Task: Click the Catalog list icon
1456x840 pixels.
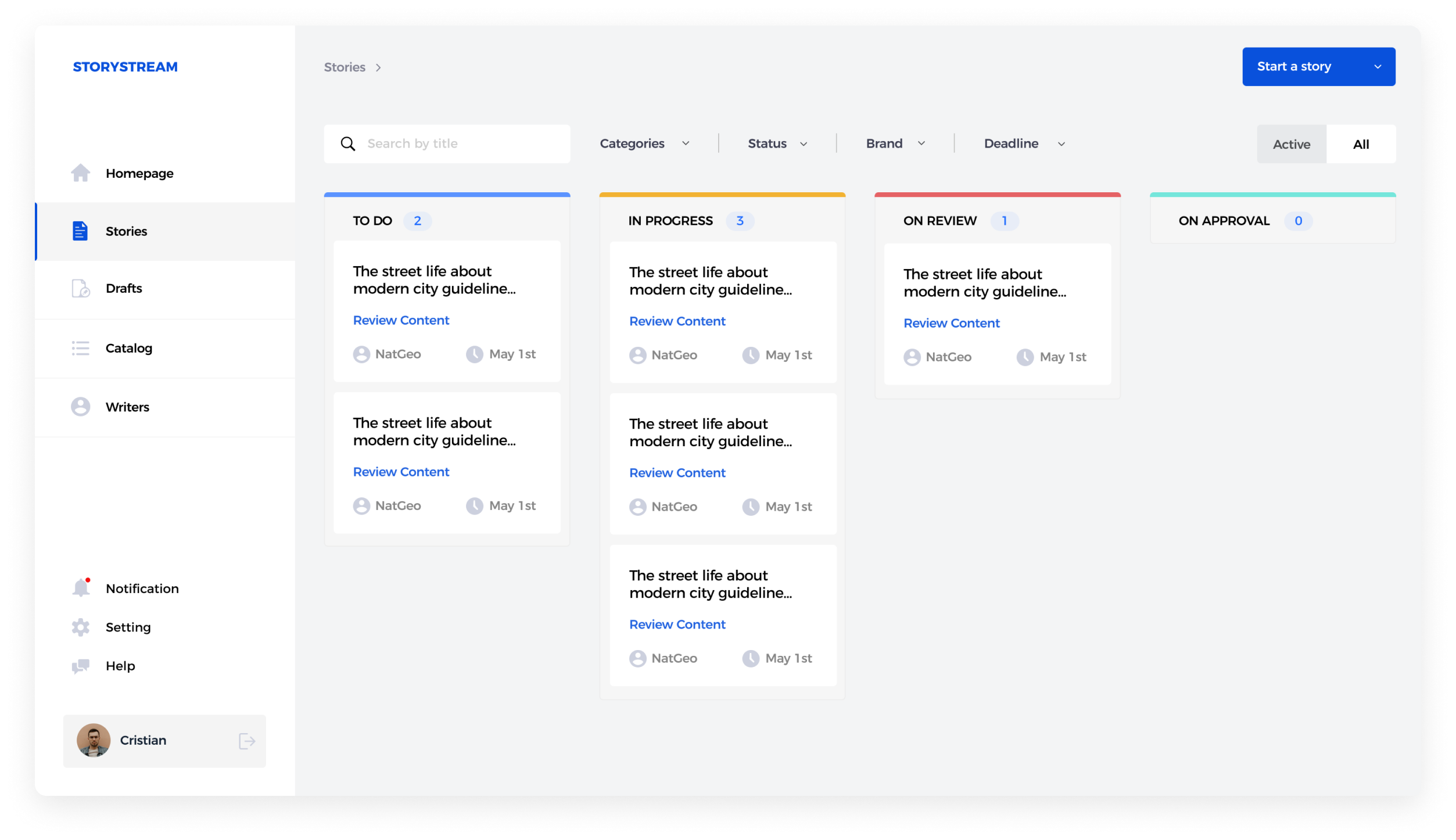Action: tap(81, 349)
